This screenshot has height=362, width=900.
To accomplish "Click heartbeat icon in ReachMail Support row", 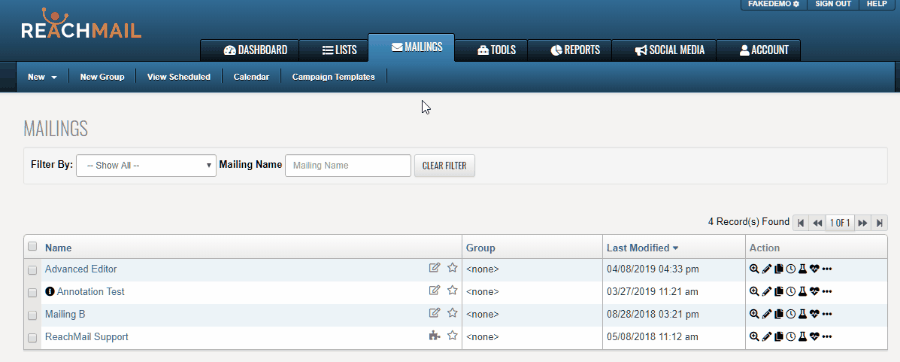I will 814,337.
